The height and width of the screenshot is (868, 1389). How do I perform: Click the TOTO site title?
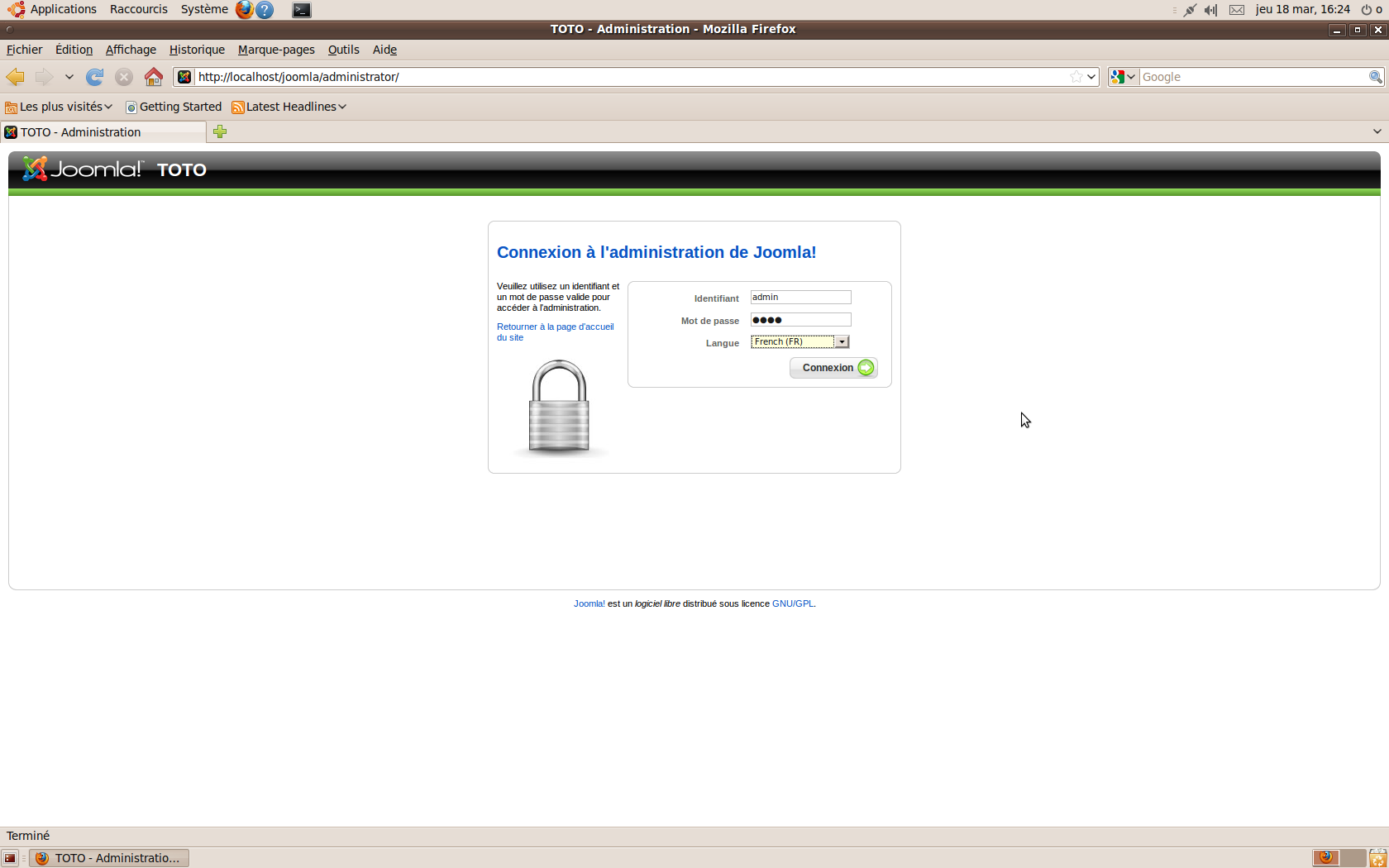tap(181, 169)
